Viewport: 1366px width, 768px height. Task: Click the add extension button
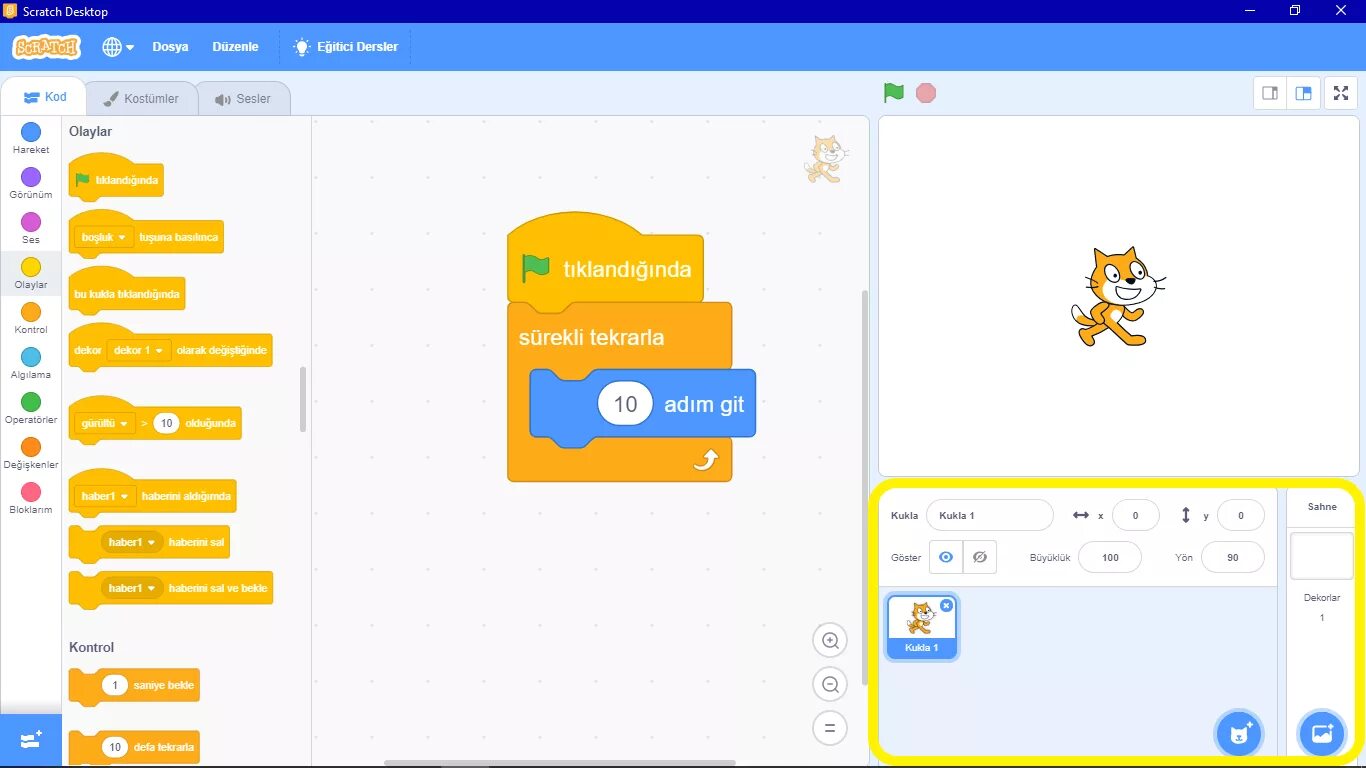tap(31, 740)
